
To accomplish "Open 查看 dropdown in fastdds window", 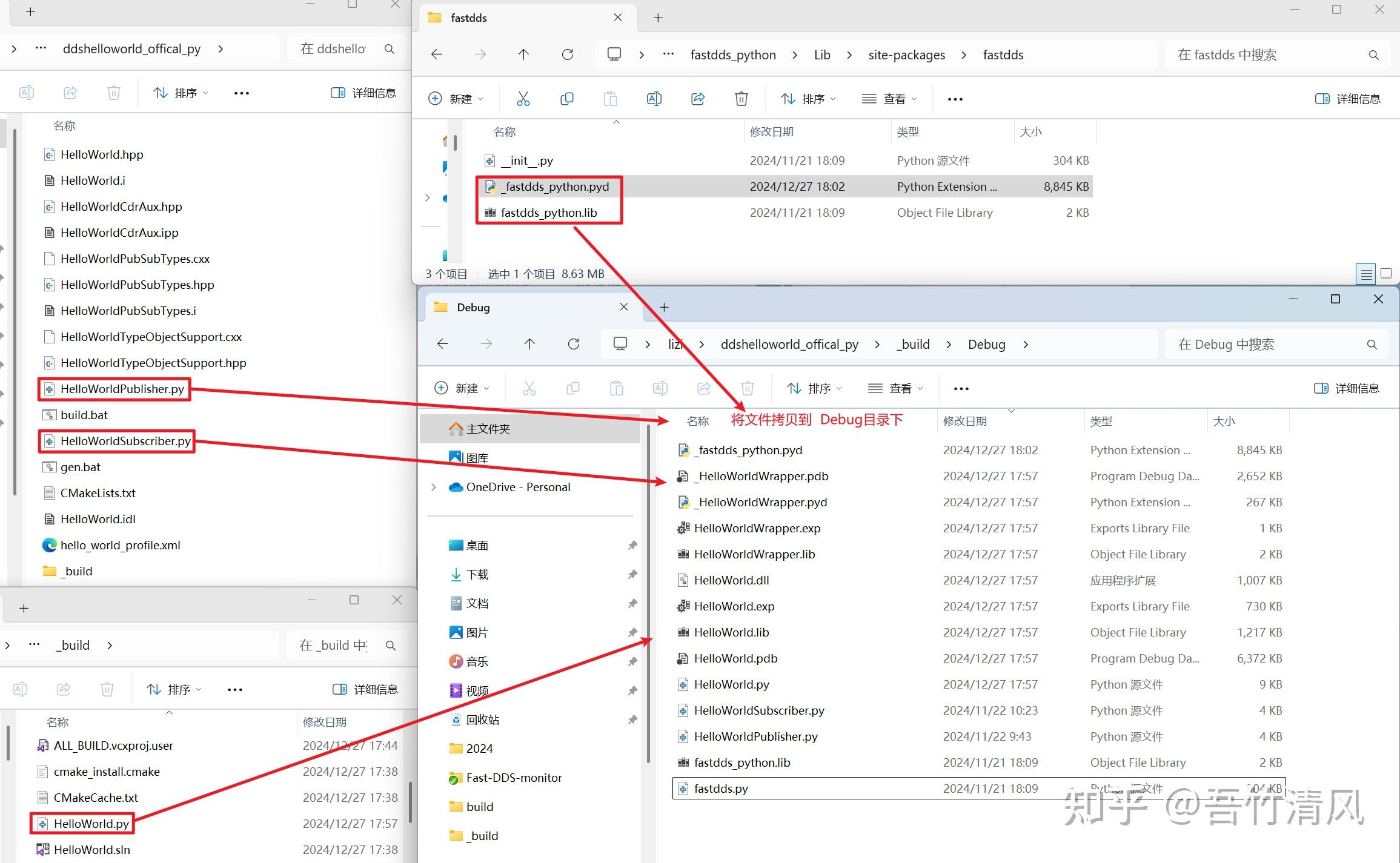I will pos(889,99).
